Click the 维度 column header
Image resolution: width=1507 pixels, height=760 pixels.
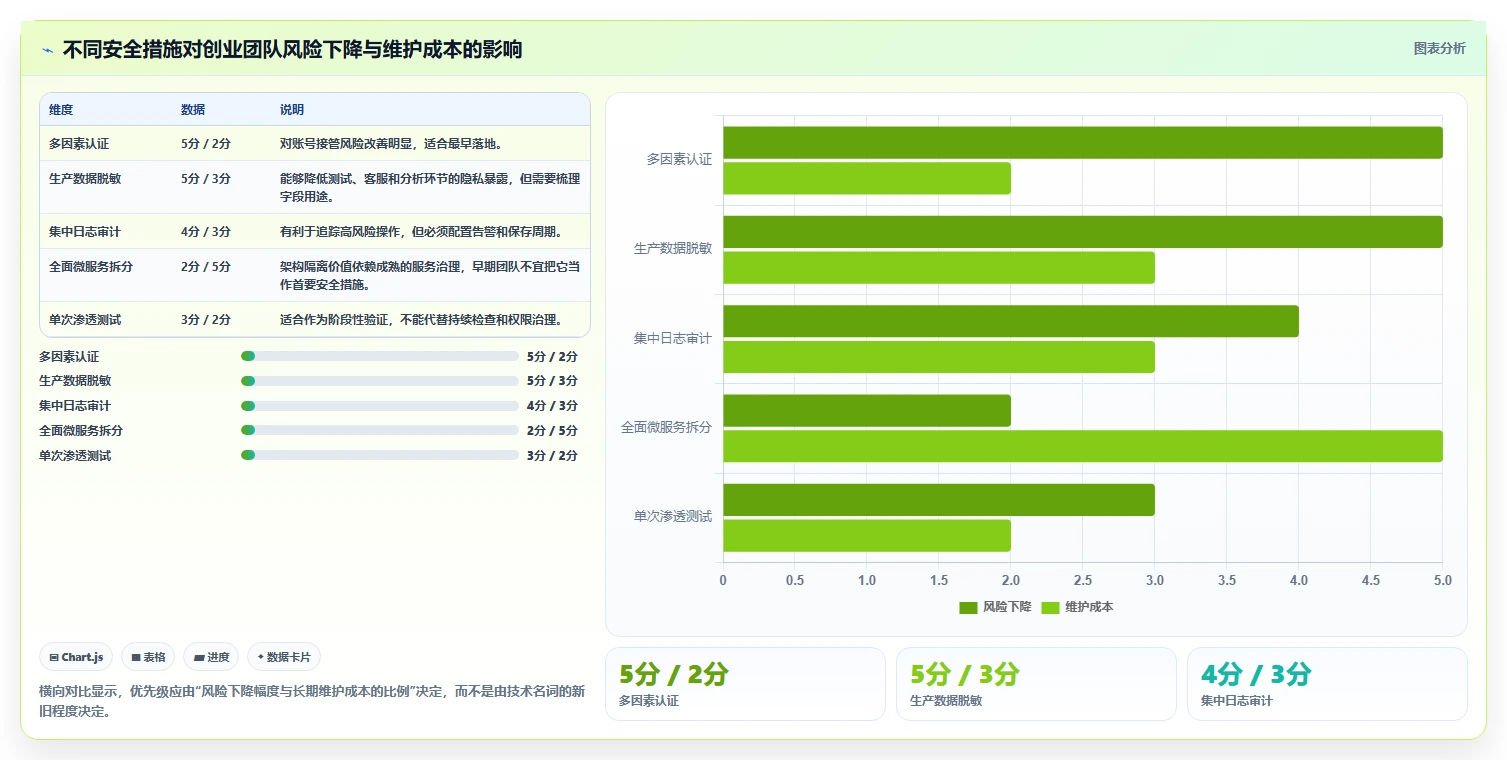(61, 109)
